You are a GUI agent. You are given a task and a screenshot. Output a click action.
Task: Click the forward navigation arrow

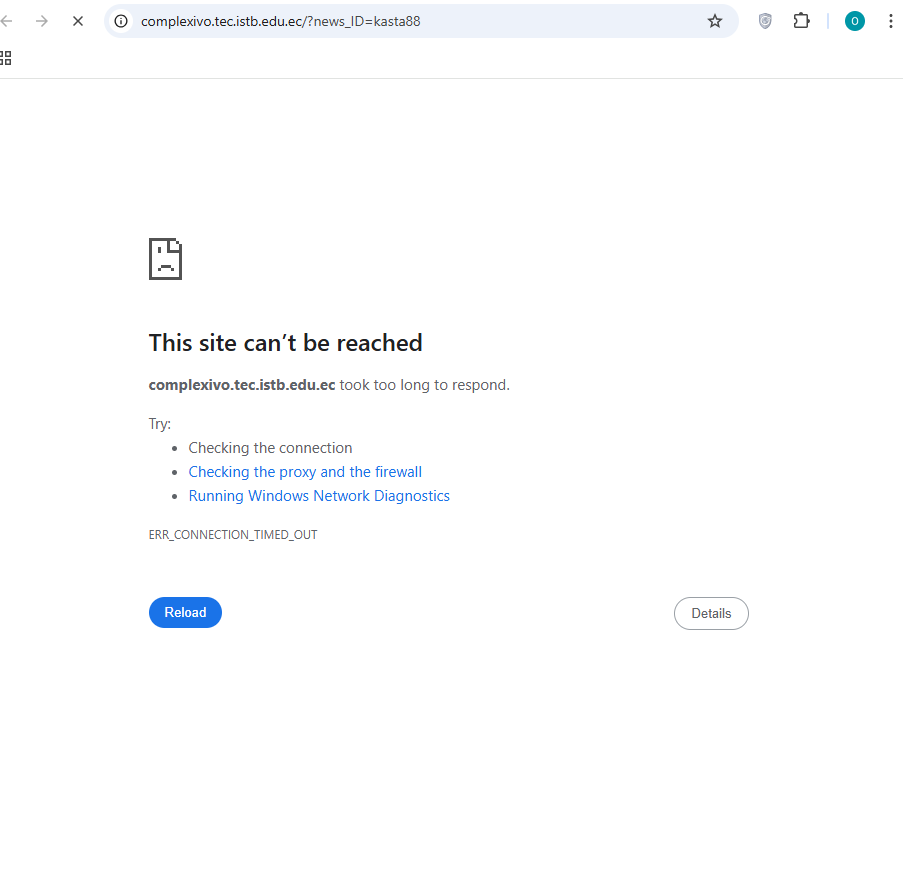point(41,21)
